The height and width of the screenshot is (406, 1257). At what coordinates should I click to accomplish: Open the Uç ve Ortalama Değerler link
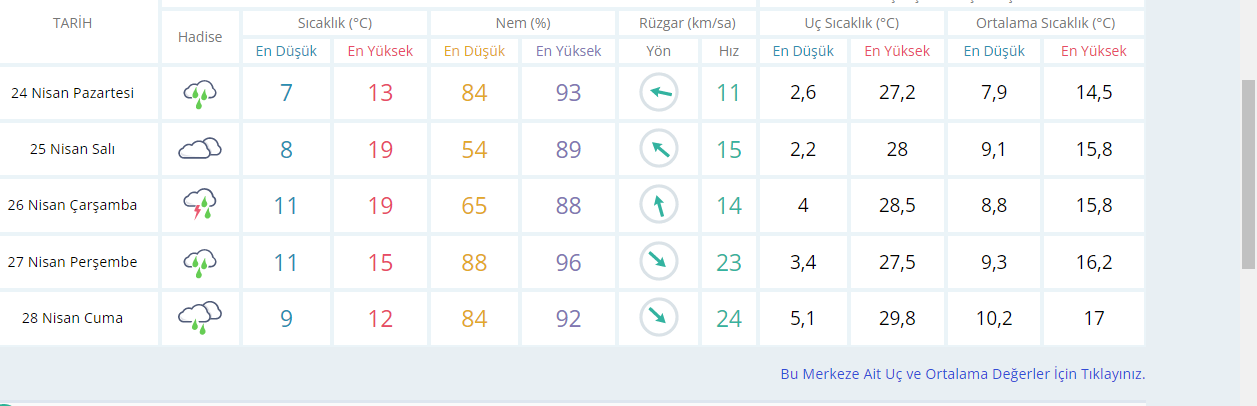962,374
